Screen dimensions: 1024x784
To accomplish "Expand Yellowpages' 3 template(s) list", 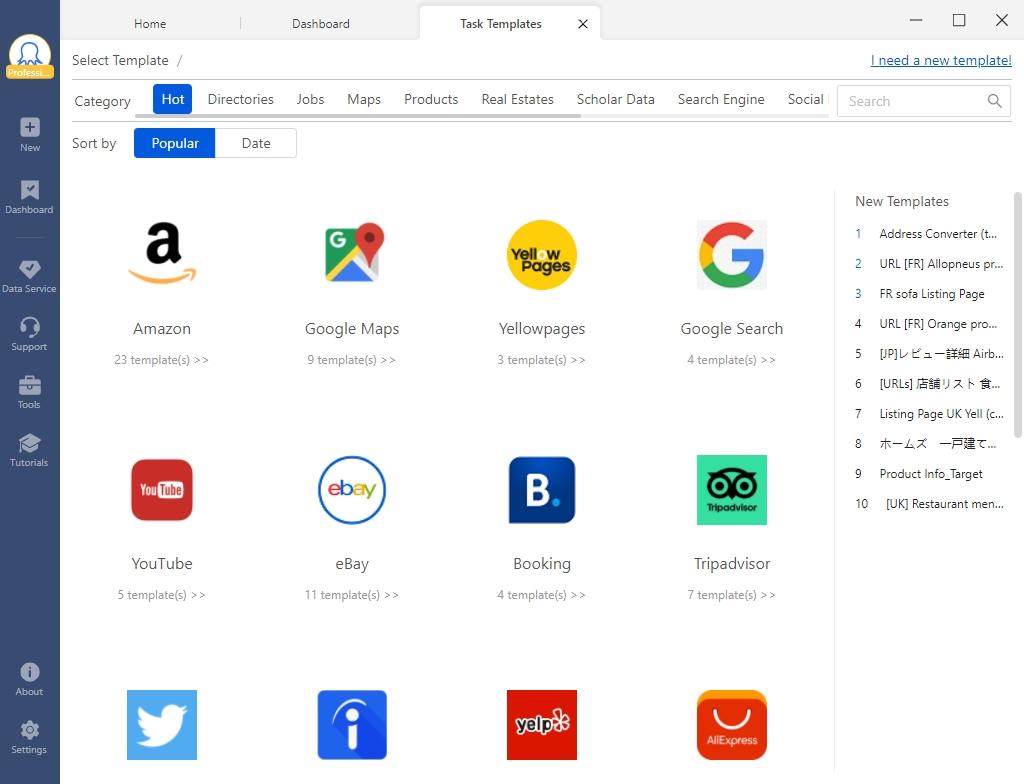I will [541, 360].
